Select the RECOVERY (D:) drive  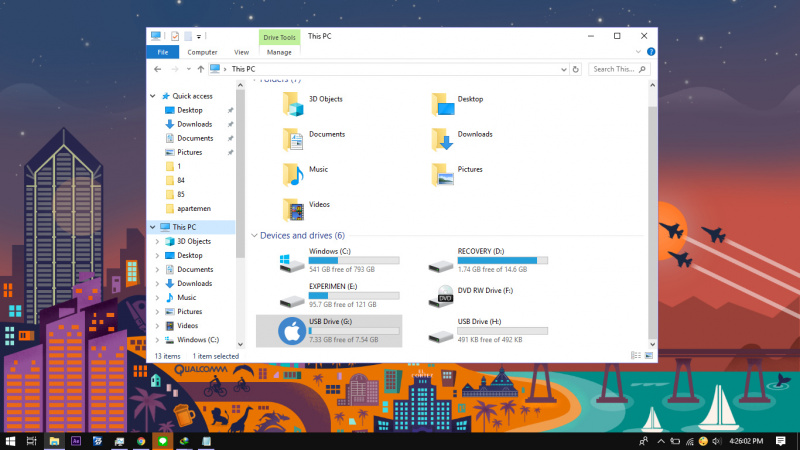point(488,260)
